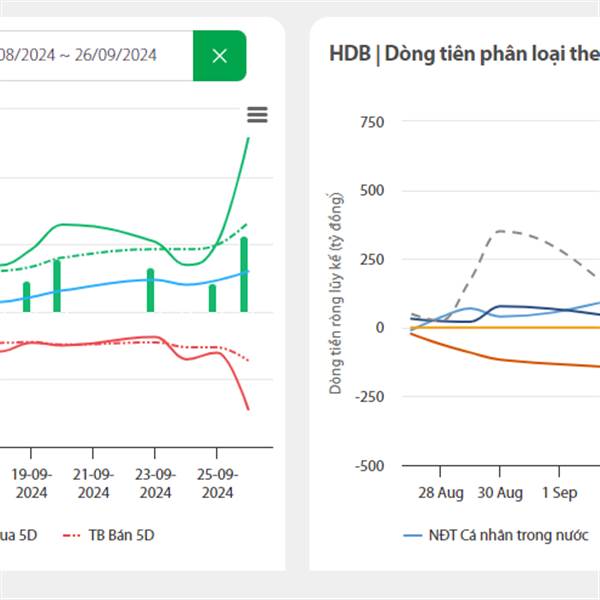
Task: Select the green bar above 25-09-2024
Action: (x=212, y=298)
